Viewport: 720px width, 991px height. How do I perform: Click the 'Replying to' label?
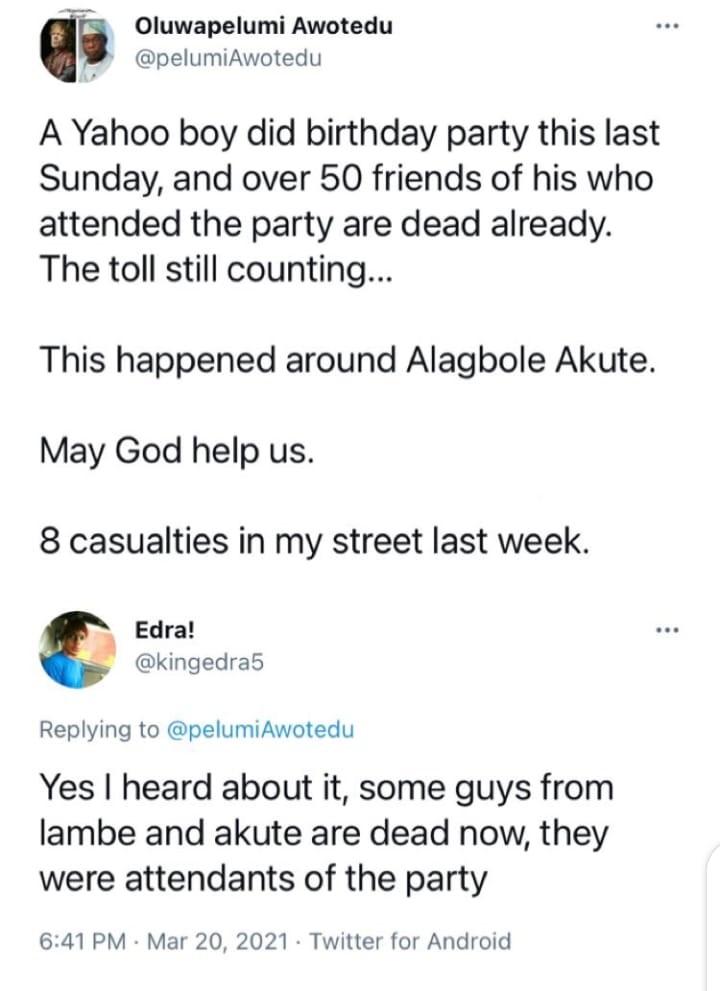pos(98,730)
